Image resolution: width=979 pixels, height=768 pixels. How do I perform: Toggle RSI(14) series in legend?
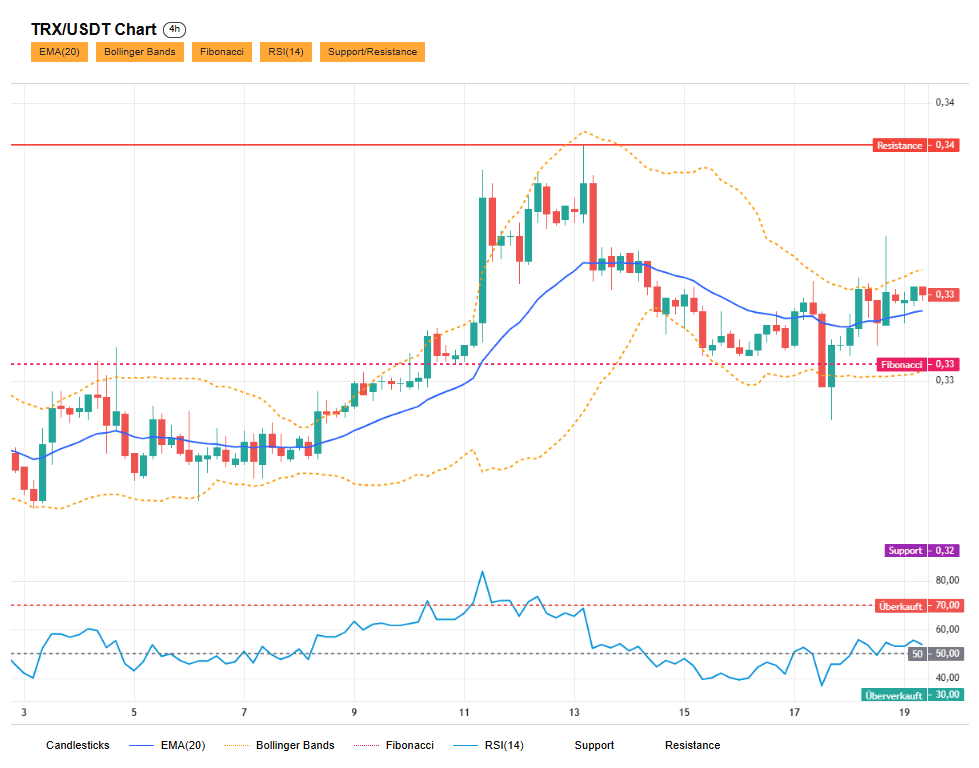coord(488,745)
